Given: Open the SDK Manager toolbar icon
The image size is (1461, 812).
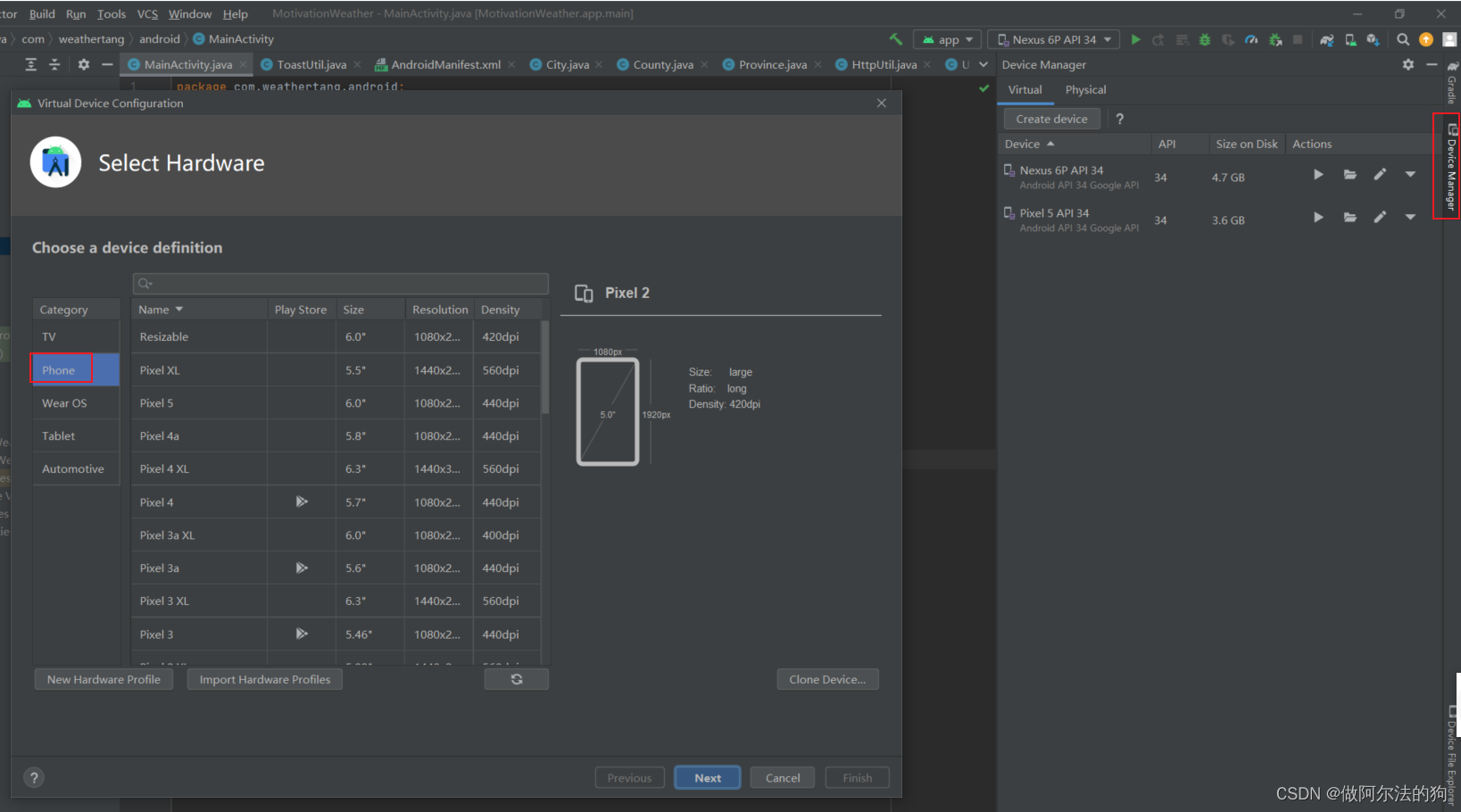Looking at the screenshot, I should point(1373,39).
